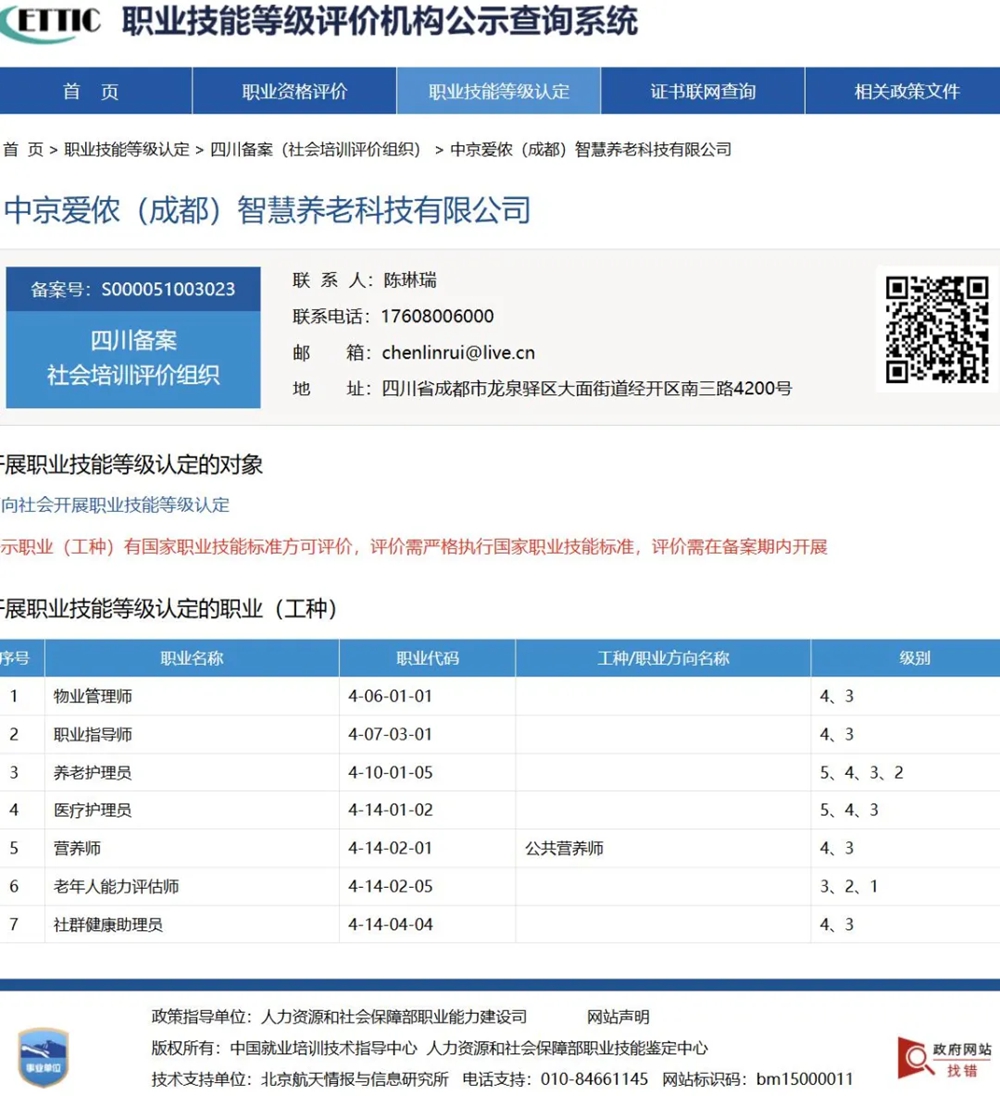Click the 工种/职业方向名称 column header

pos(663,658)
